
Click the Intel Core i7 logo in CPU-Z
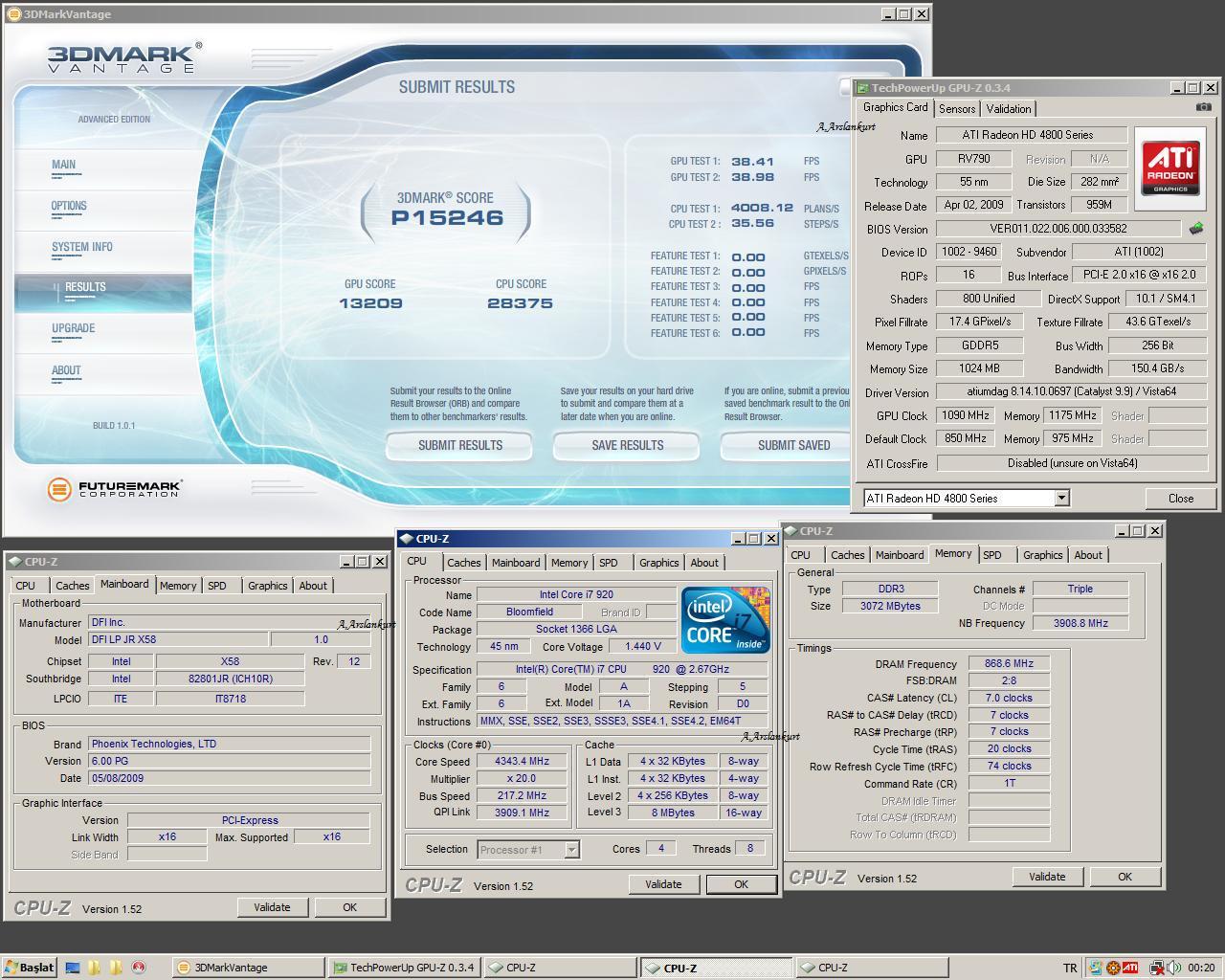coord(726,620)
